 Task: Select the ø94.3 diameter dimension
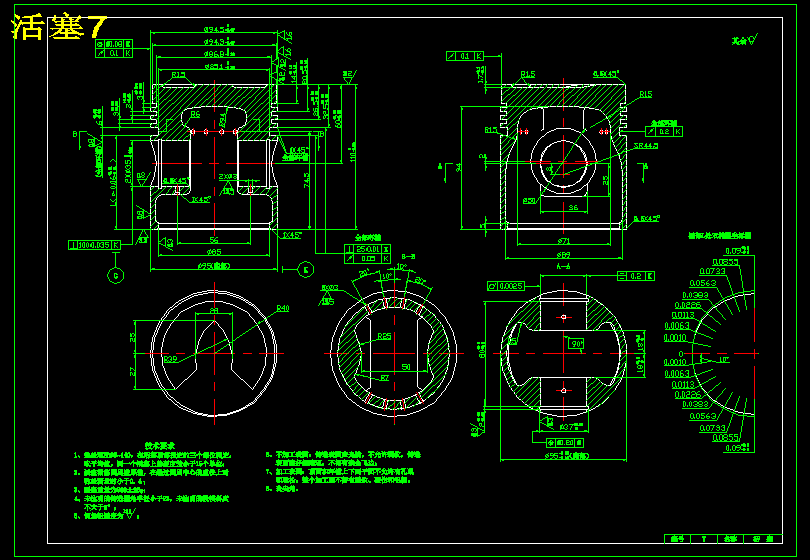[x=220, y=42]
